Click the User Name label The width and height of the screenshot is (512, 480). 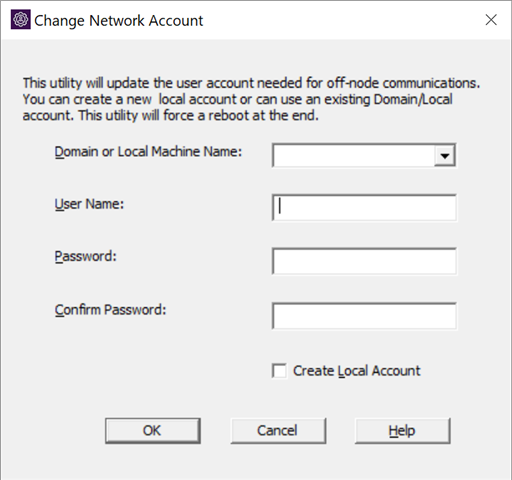(x=89, y=204)
